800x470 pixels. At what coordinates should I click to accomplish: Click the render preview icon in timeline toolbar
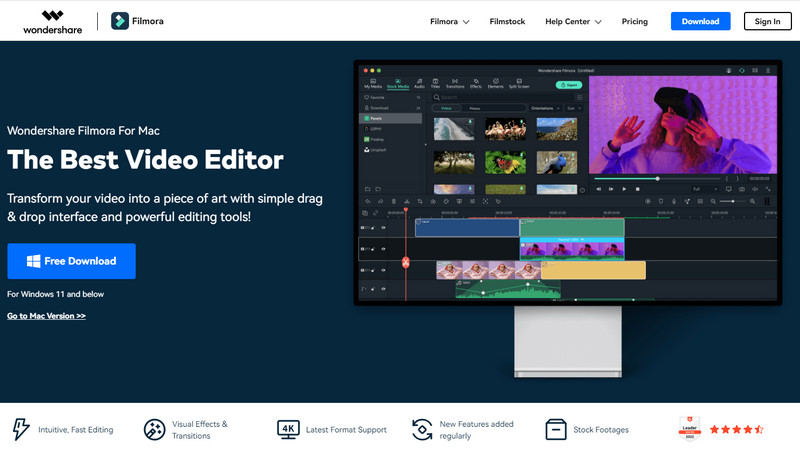648,202
